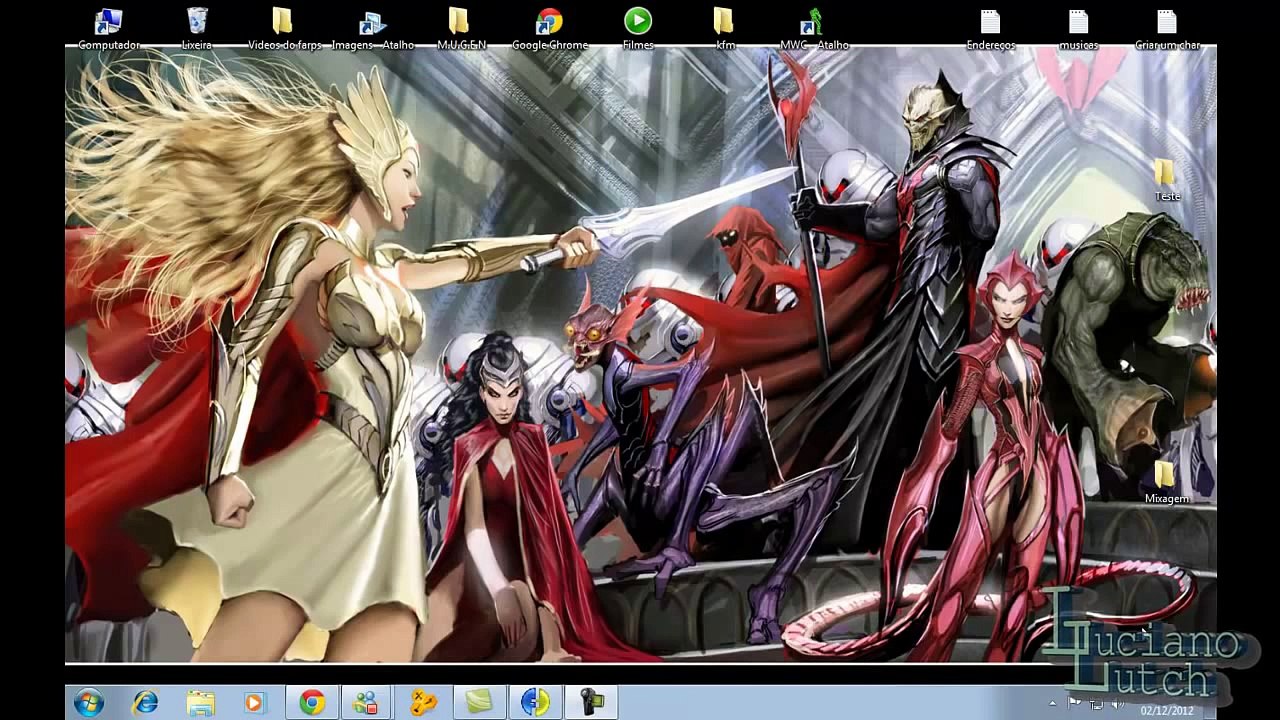Open Windows Media Player from taskbar
This screenshot has height=720, width=1280.
pyautogui.click(x=254, y=703)
